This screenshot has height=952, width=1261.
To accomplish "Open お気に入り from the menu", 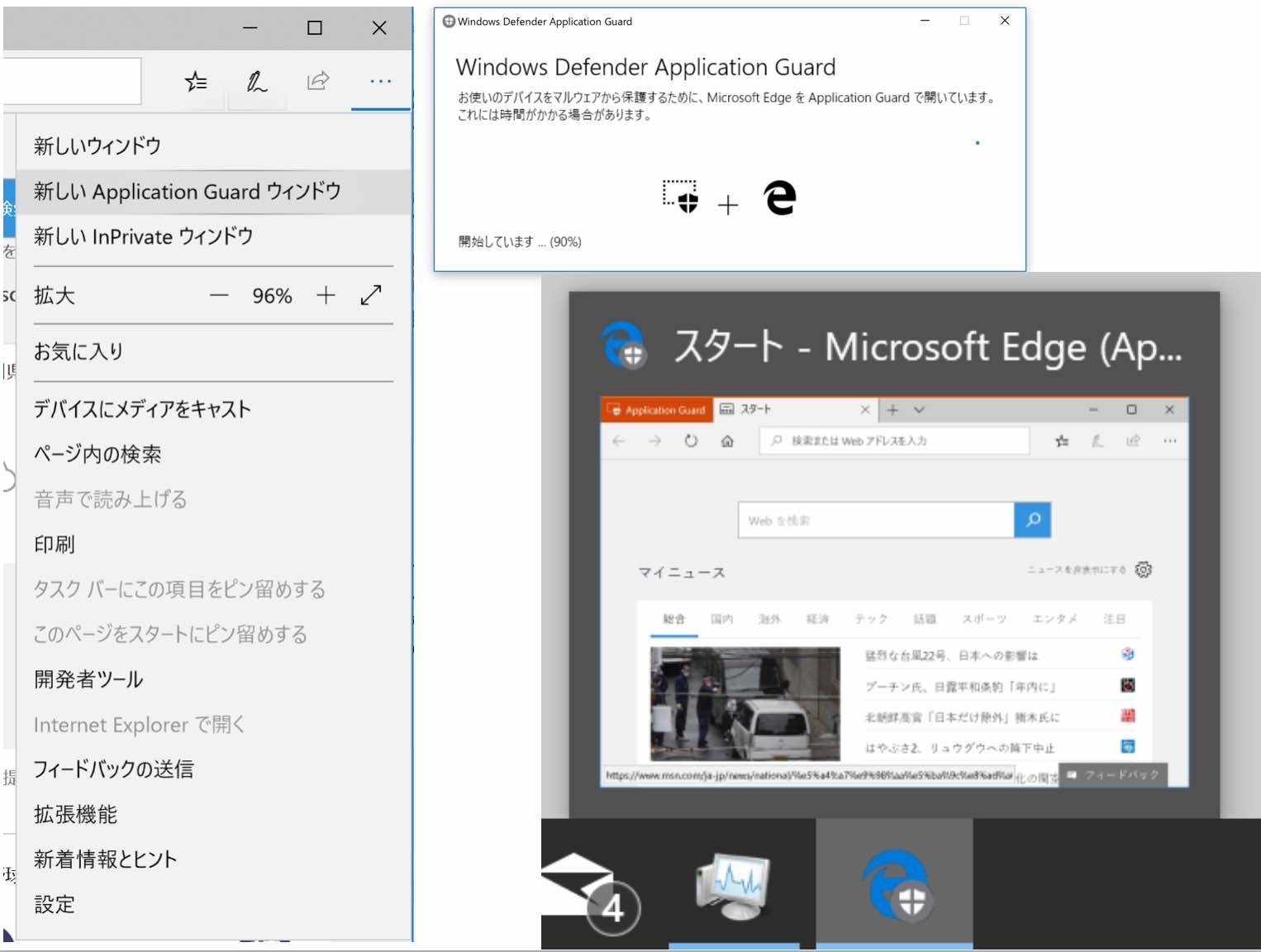I will pos(213,352).
